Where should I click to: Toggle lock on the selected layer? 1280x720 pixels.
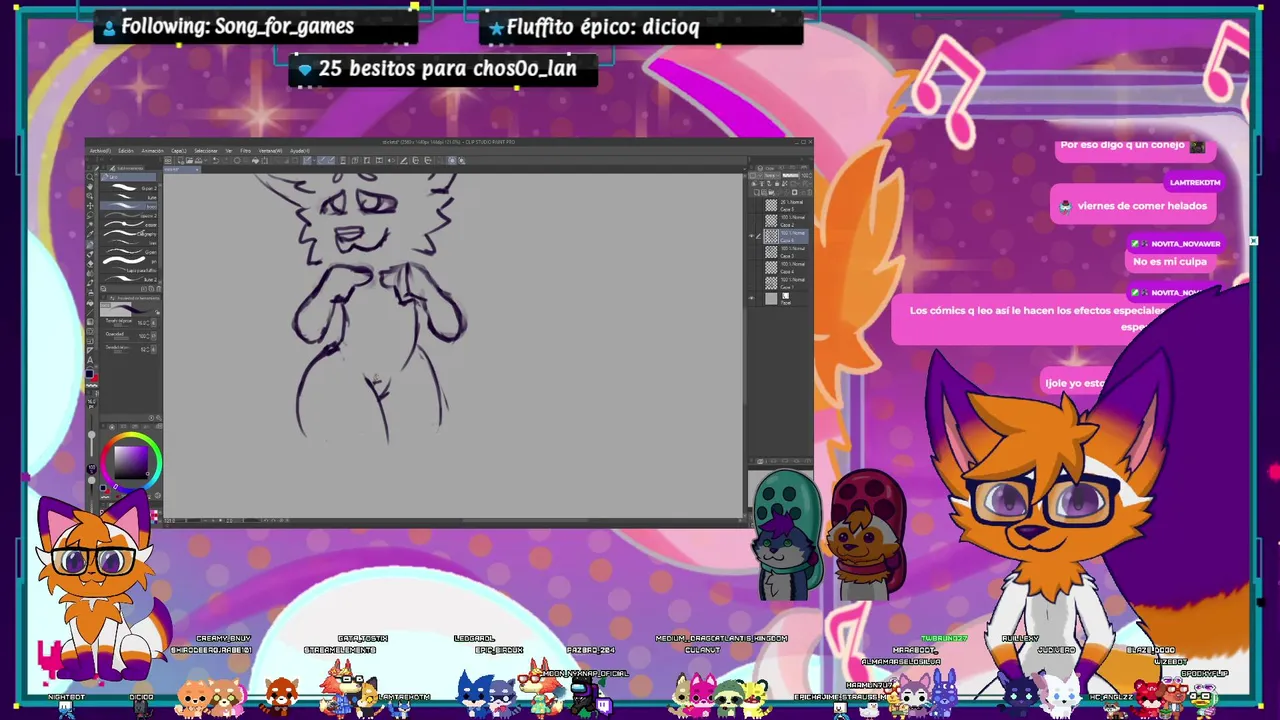777,184
